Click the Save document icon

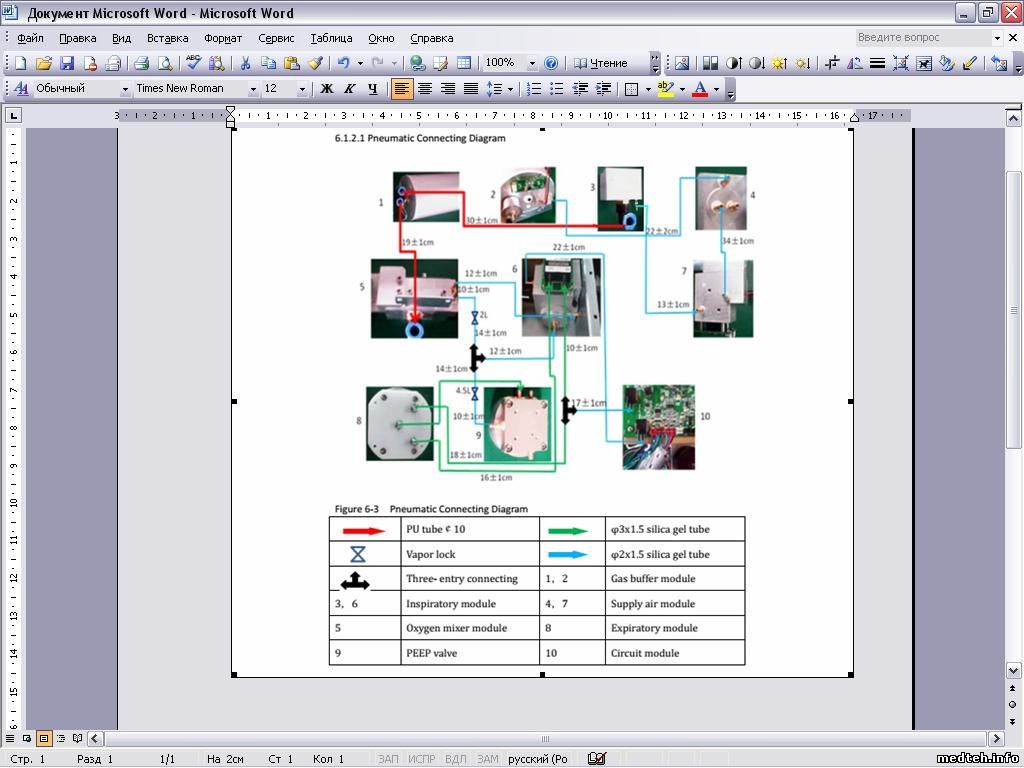click(x=67, y=63)
